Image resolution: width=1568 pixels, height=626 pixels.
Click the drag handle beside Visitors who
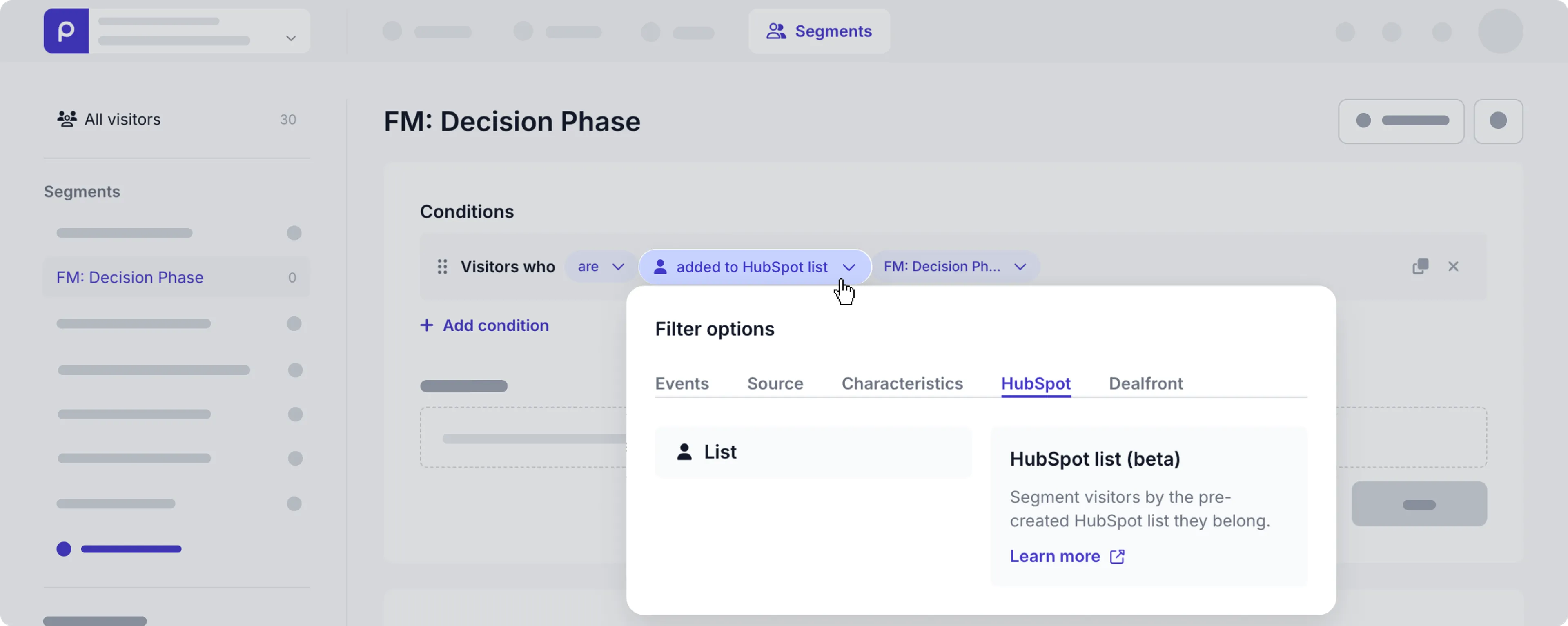pos(443,267)
